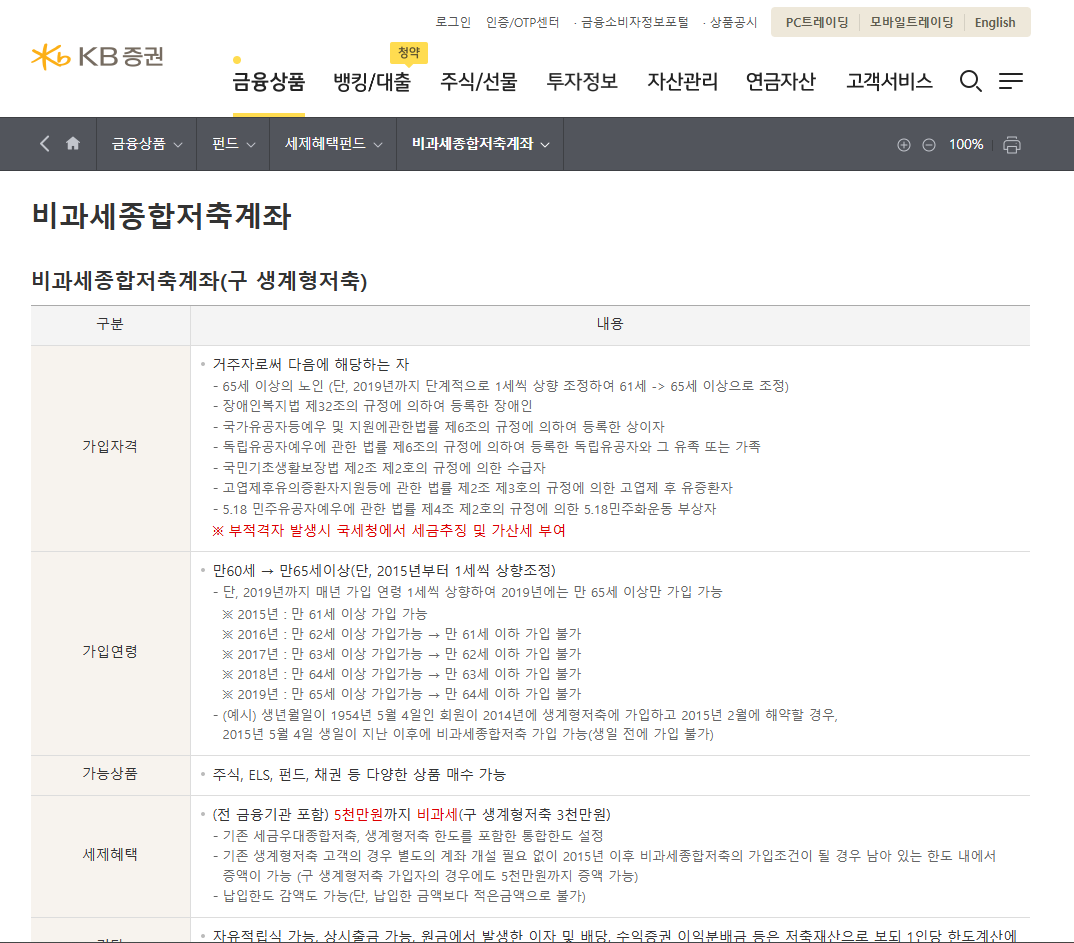Expand the 비과세종합저축계좌 breadcrumb dropdown
1074x943 pixels.
(x=480, y=144)
